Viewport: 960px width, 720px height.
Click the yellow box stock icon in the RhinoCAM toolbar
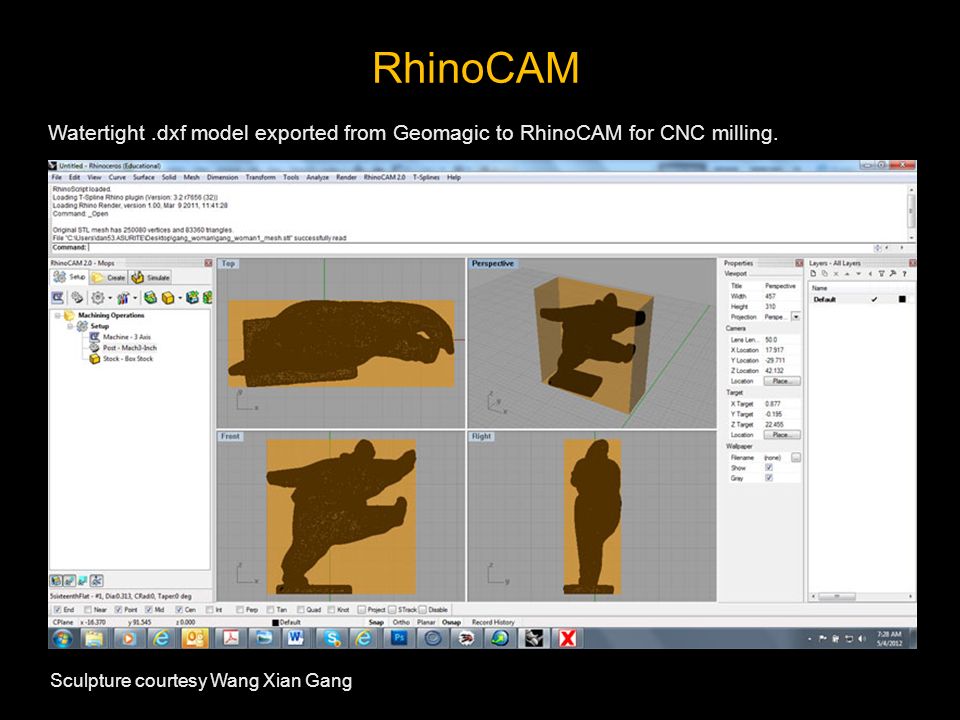(168, 298)
